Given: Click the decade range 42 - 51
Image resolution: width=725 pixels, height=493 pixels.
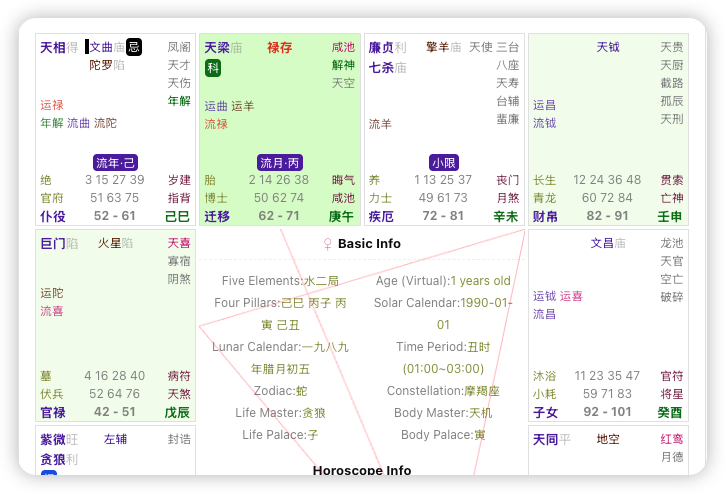Looking at the screenshot, I should click(115, 412).
